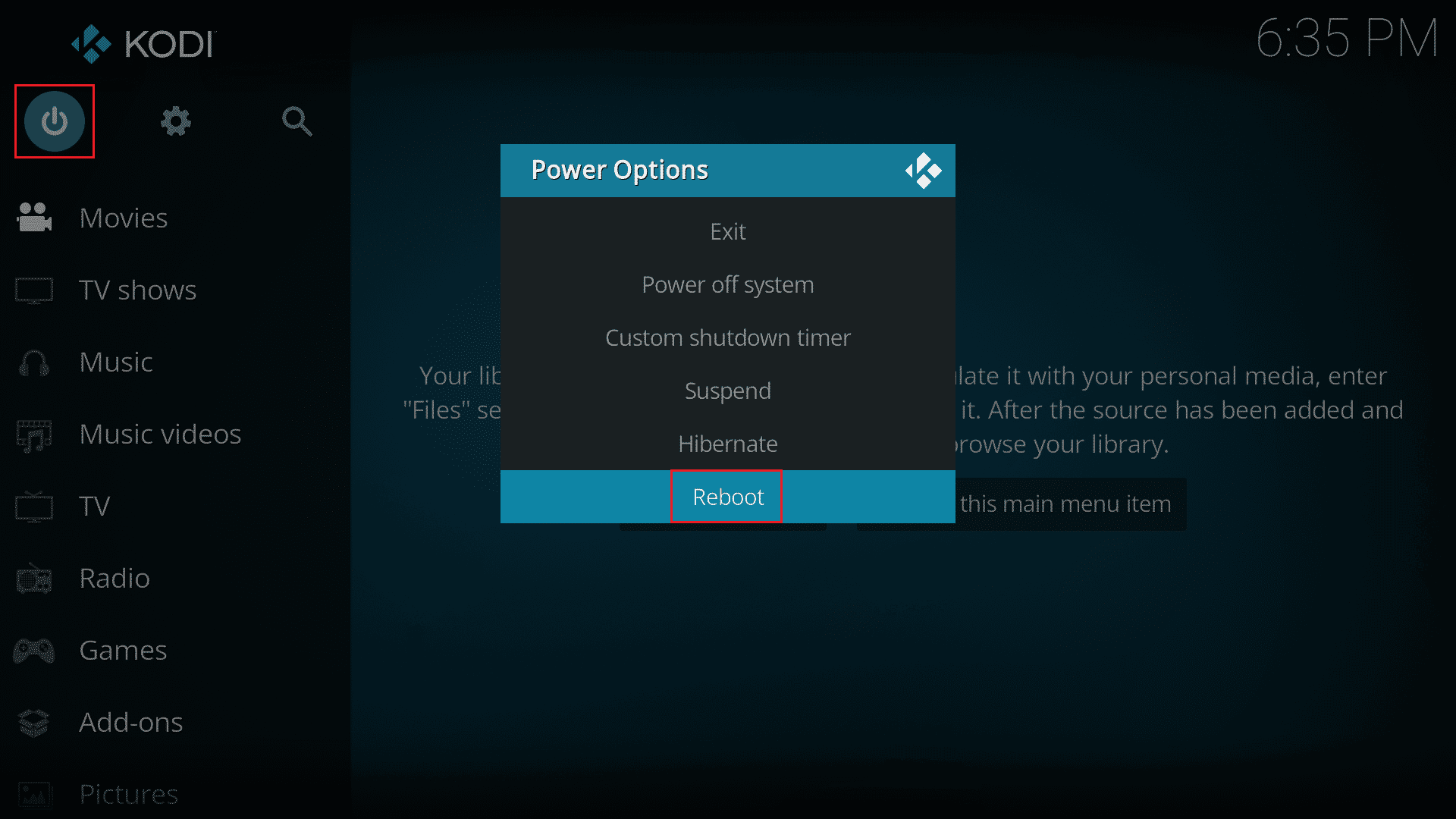Open Kodi settings gear icon
1456x819 pixels.
click(176, 121)
